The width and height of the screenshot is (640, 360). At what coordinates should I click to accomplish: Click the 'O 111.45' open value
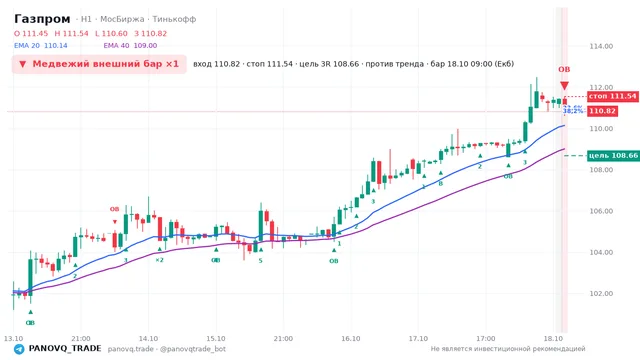[31, 33]
